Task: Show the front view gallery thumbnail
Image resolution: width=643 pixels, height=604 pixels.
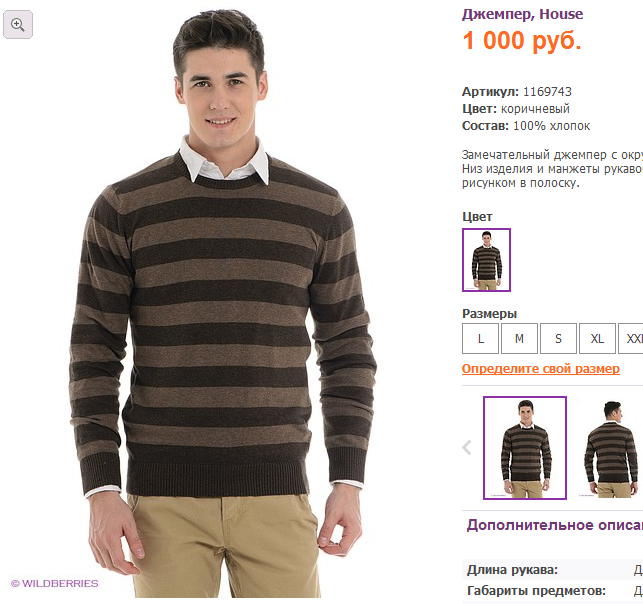Action: (x=525, y=448)
